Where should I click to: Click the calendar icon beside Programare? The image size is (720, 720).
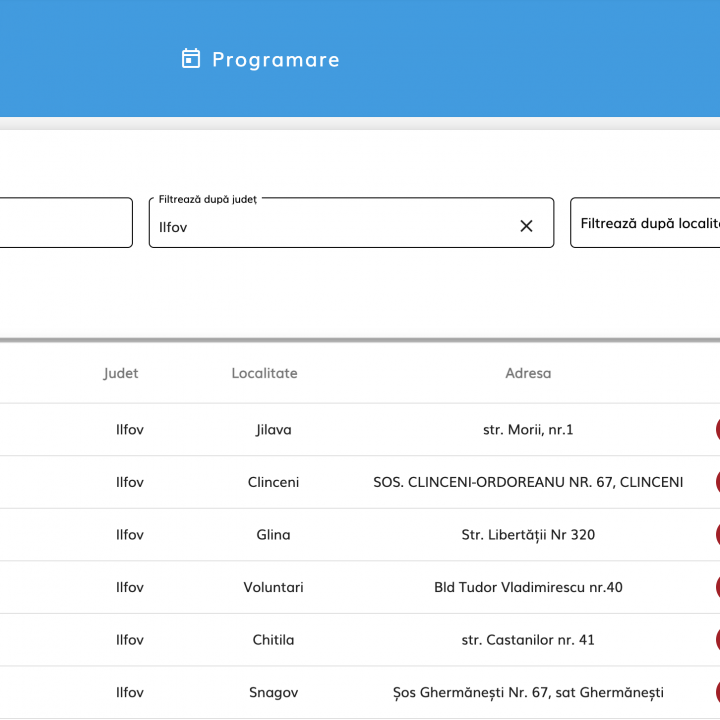pyautogui.click(x=191, y=59)
